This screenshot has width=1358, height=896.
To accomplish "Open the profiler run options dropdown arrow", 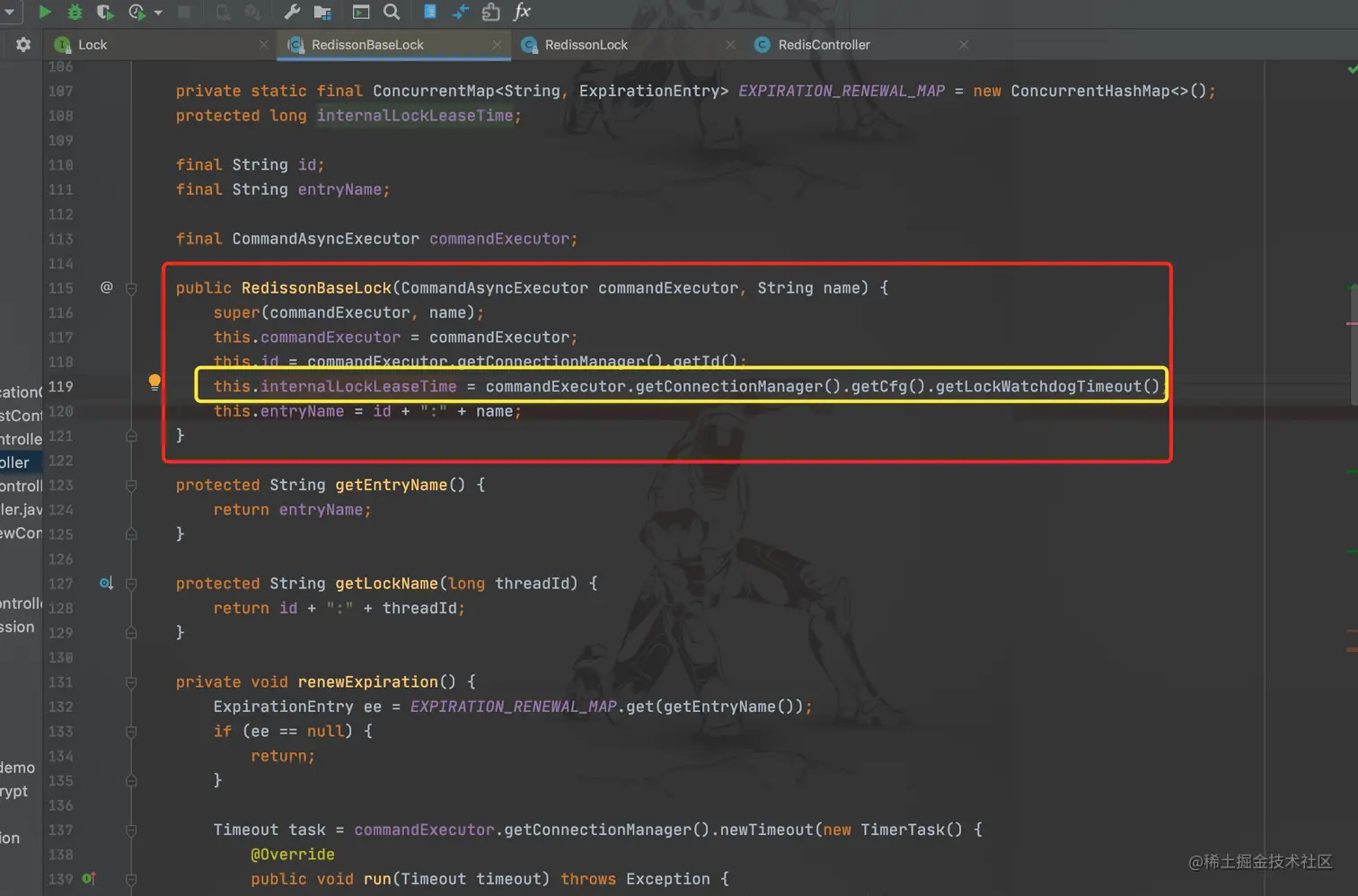I will 158,13.
